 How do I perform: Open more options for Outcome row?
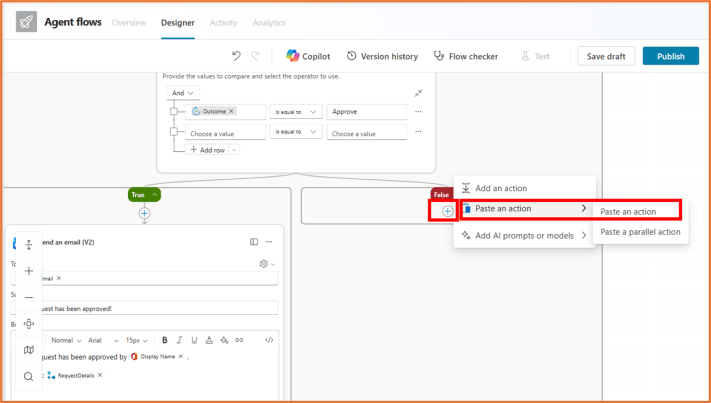[x=418, y=112]
